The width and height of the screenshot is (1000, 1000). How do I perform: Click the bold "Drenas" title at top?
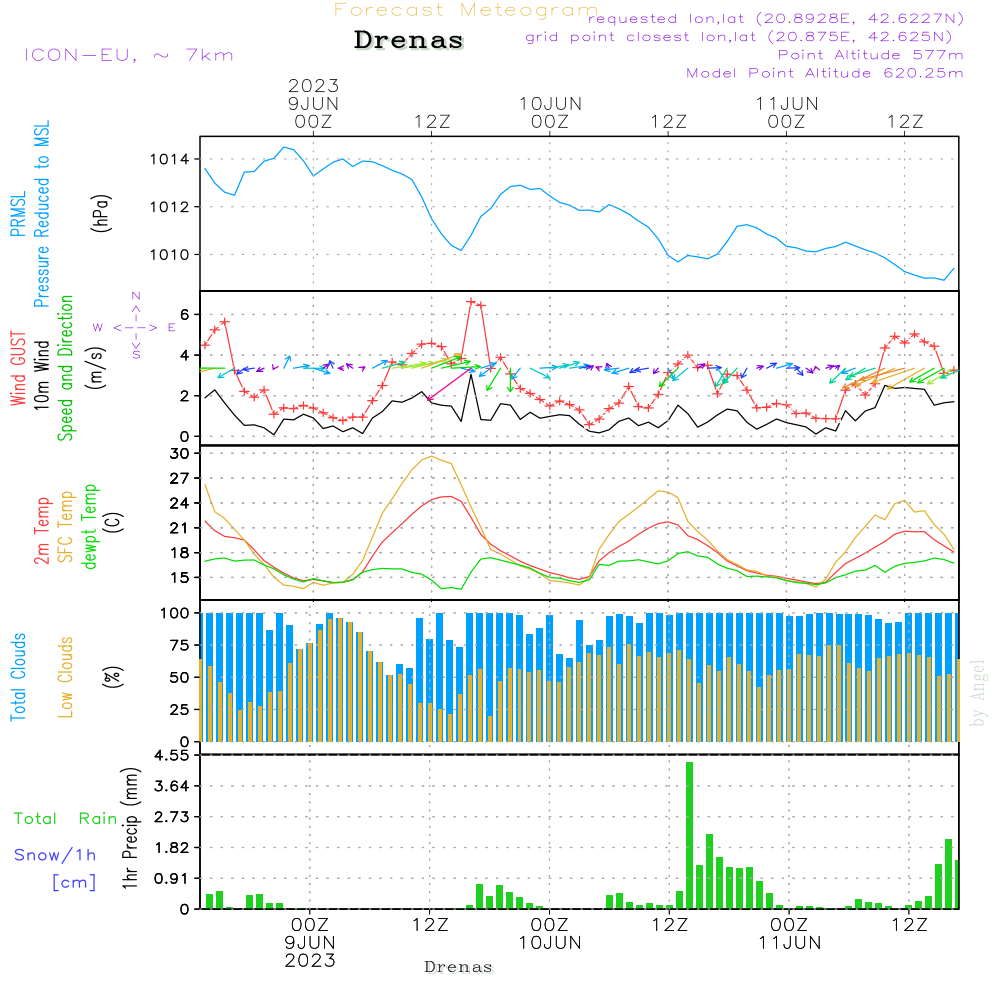(x=409, y=40)
